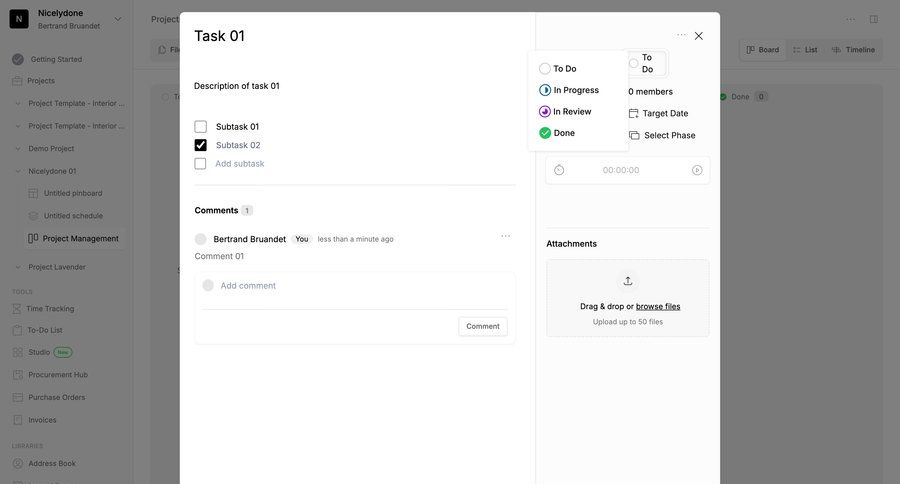
Task: Click the Add subtask text field
Action: pos(240,164)
